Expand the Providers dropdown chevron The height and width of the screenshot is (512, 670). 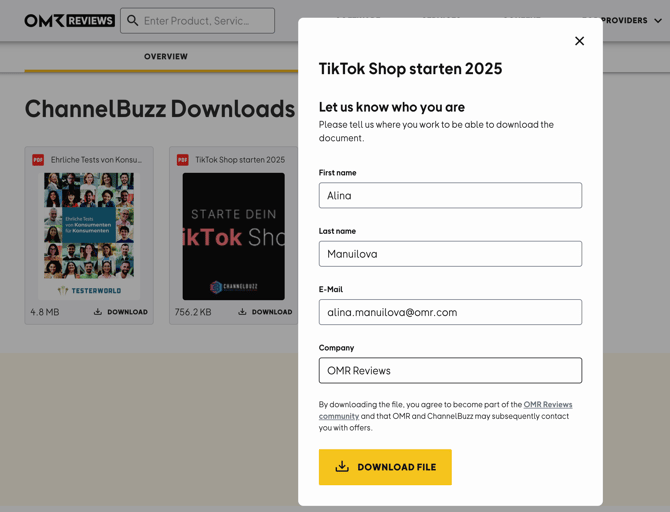click(x=658, y=20)
